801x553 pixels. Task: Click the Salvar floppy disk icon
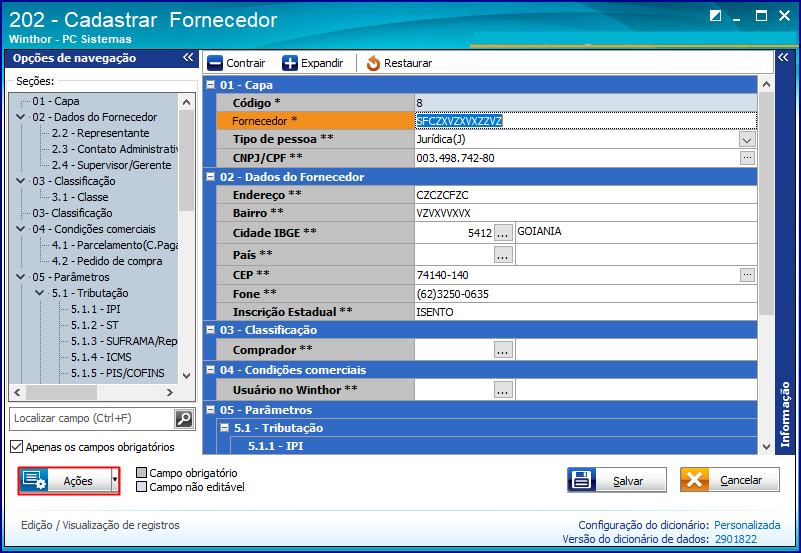582,480
